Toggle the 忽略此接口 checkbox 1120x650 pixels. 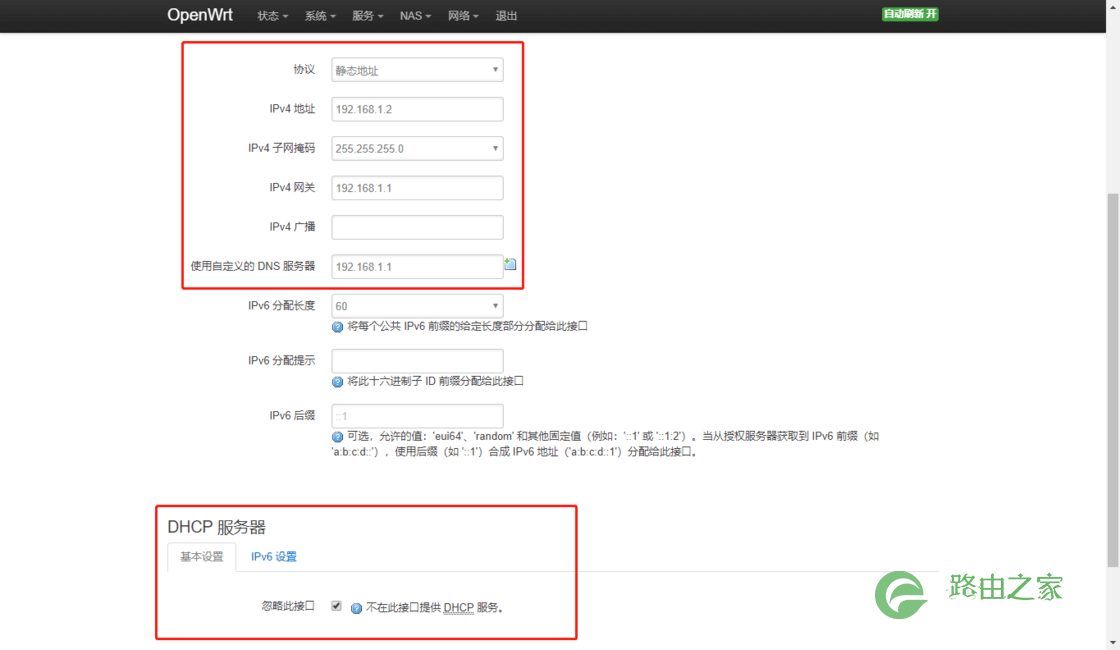[x=336, y=606]
